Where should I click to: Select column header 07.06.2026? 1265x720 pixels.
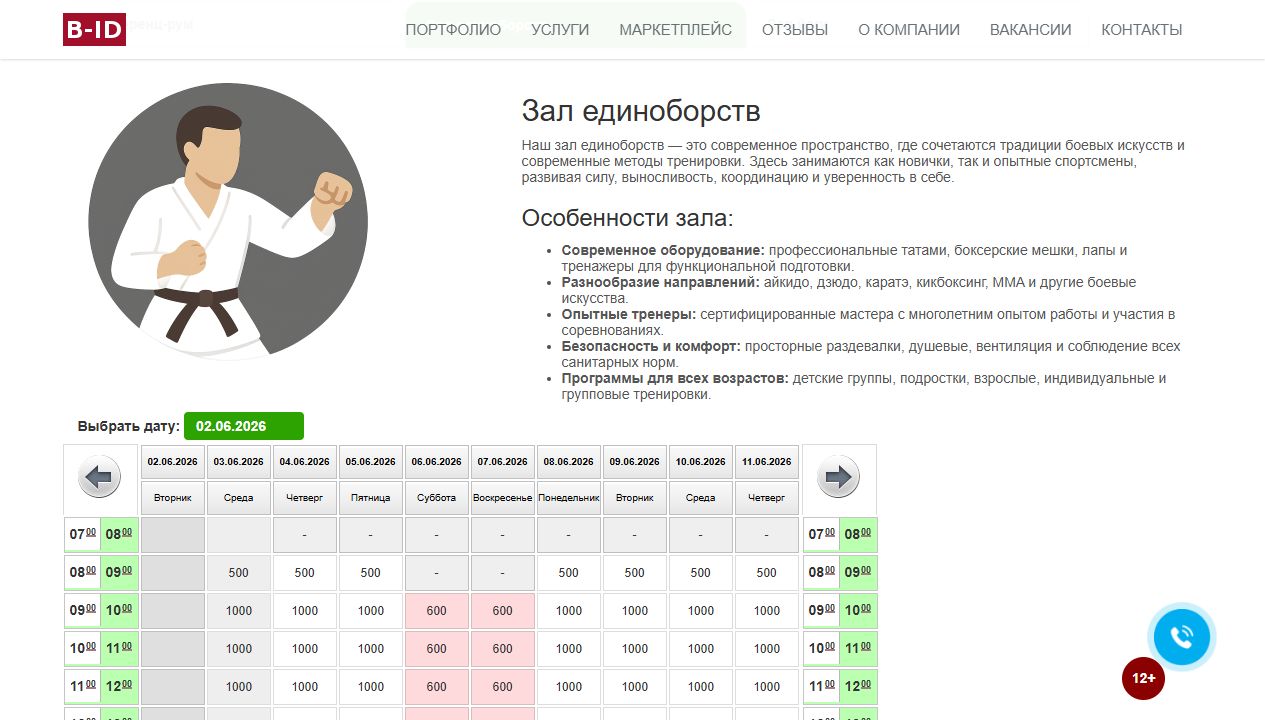point(503,462)
